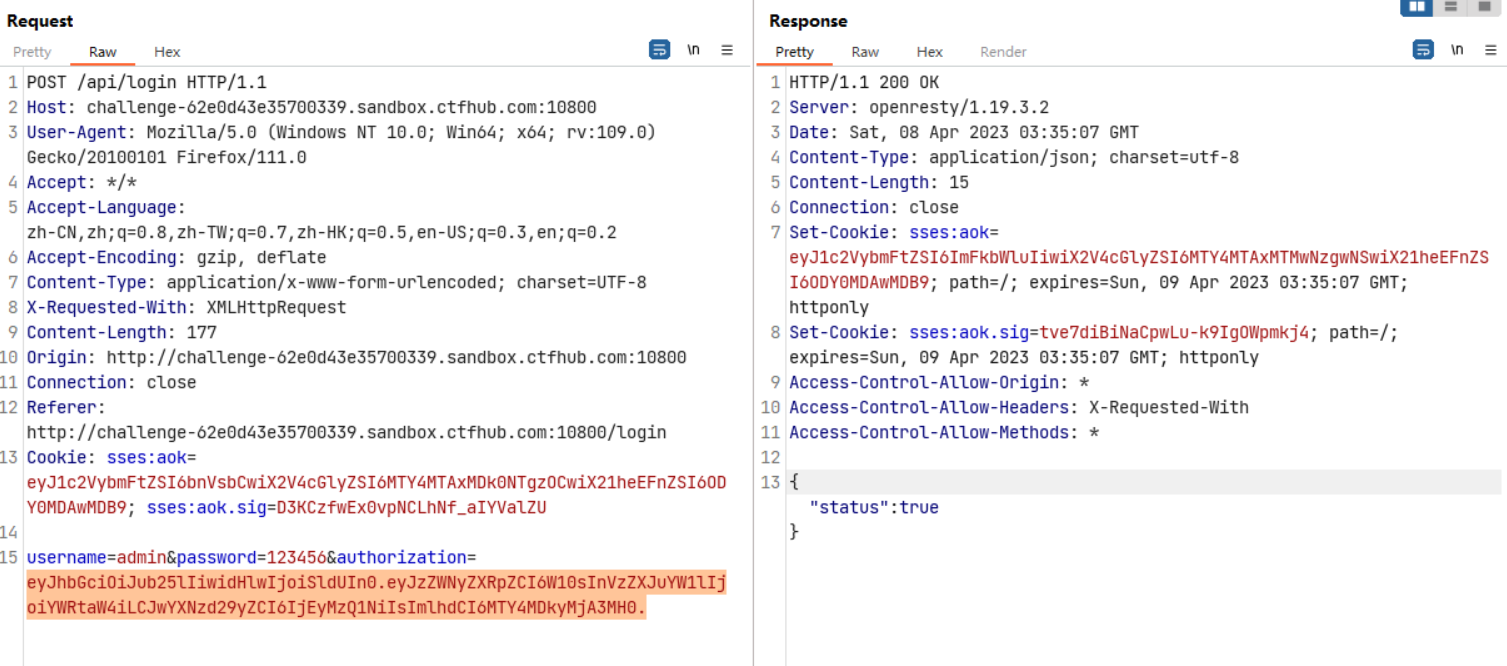
Task: Switch to side-by-side layout view
Action: pyautogui.click(x=1416, y=7)
